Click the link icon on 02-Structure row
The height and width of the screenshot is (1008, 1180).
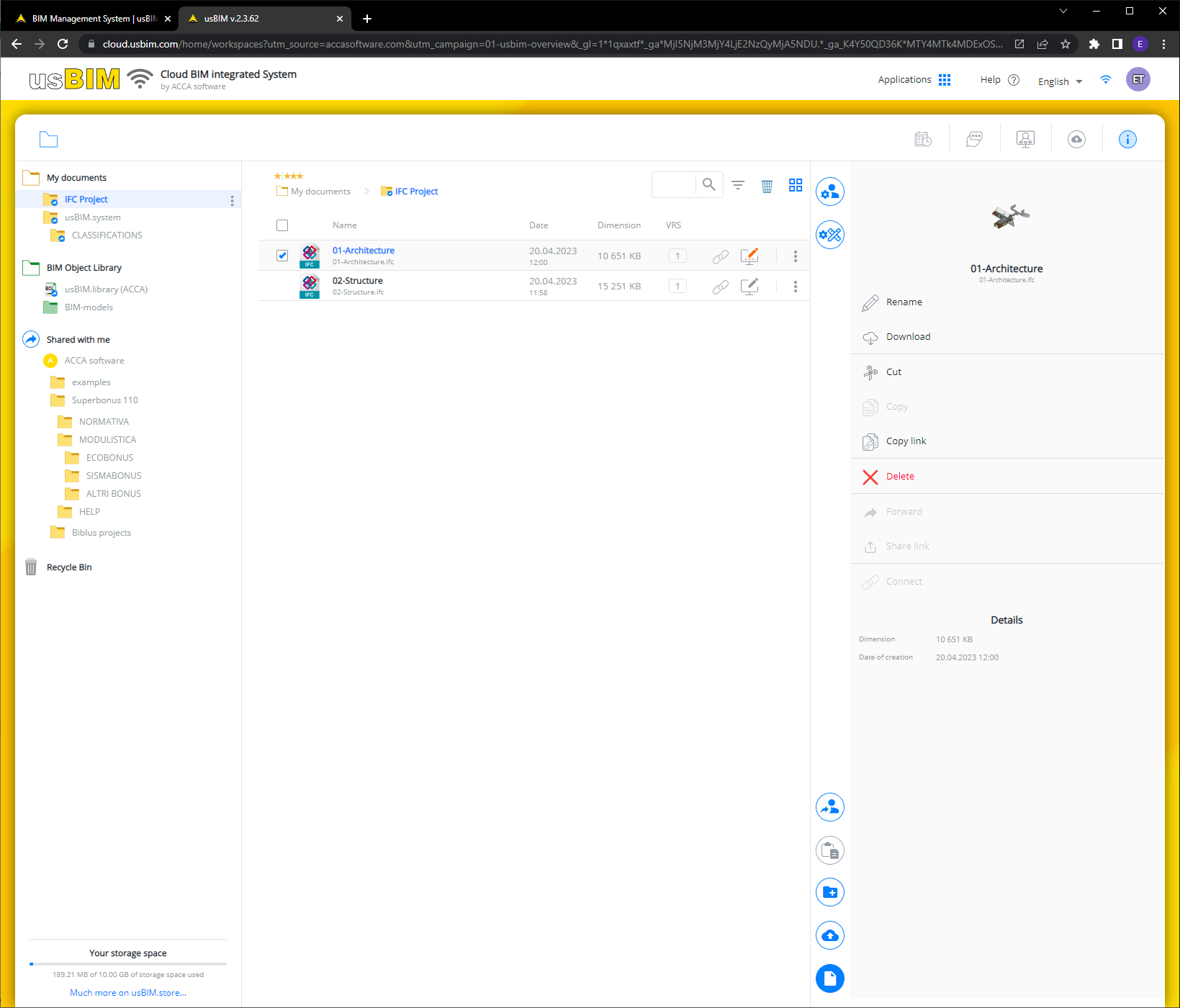721,287
